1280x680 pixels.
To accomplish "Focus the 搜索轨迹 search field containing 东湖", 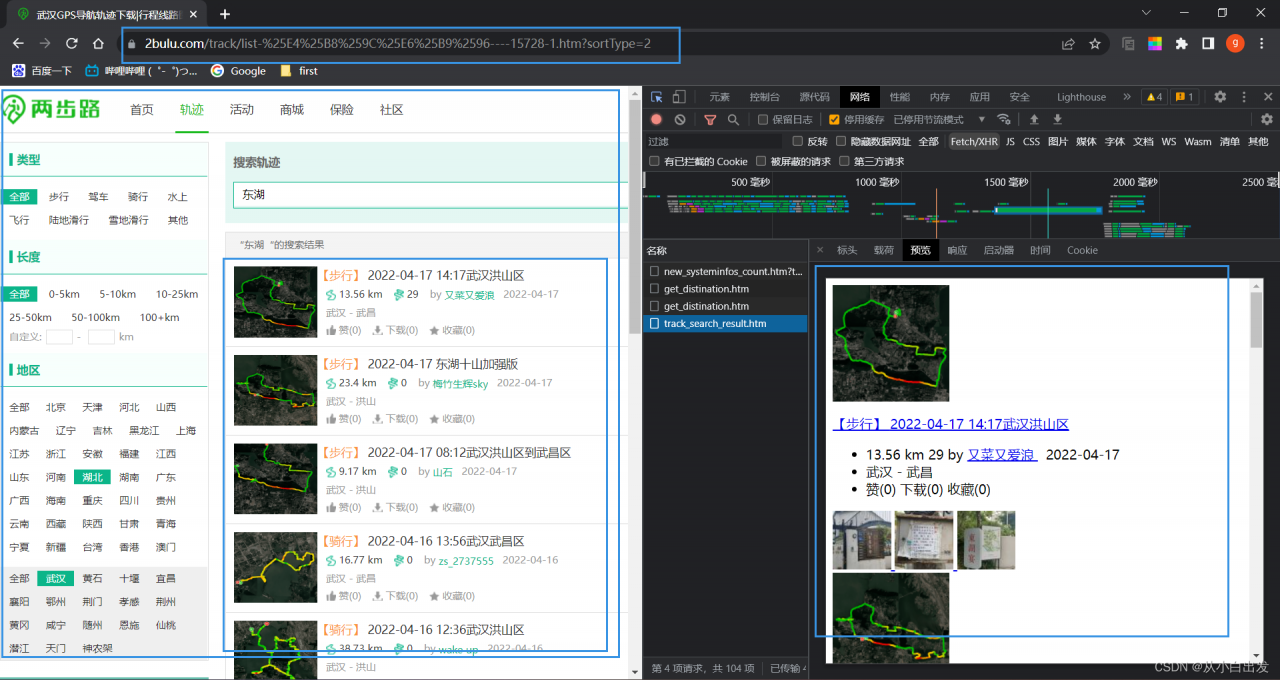I will pyautogui.click(x=431, y=195).
